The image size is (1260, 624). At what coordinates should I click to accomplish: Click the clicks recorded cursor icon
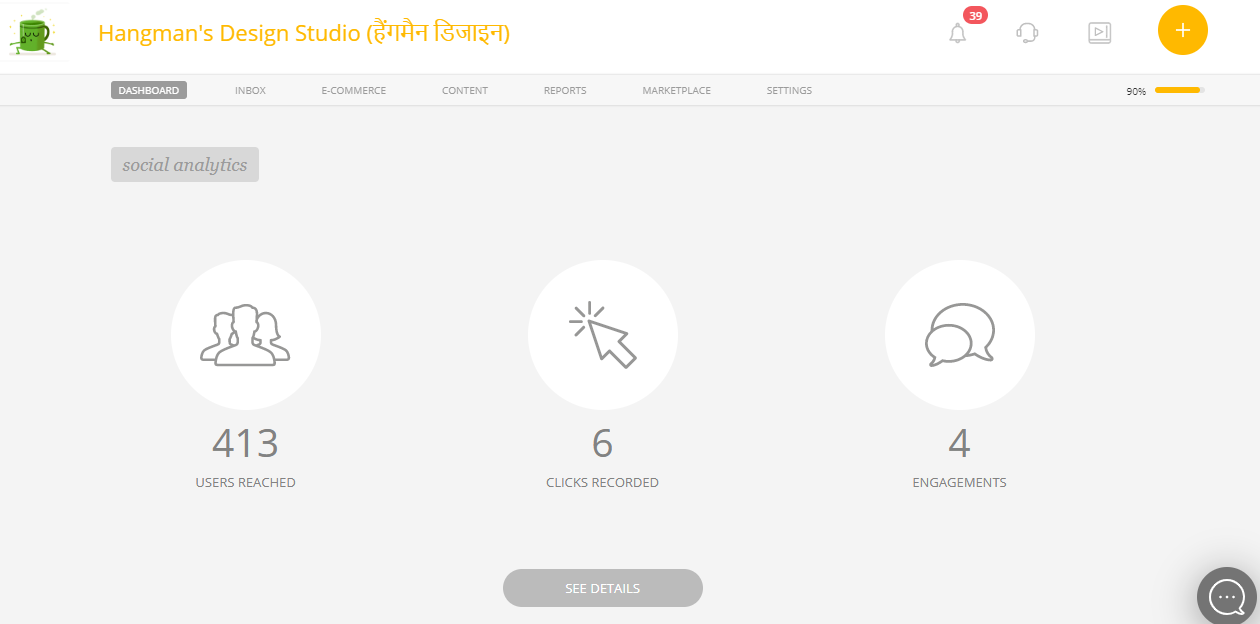[603, 335]
